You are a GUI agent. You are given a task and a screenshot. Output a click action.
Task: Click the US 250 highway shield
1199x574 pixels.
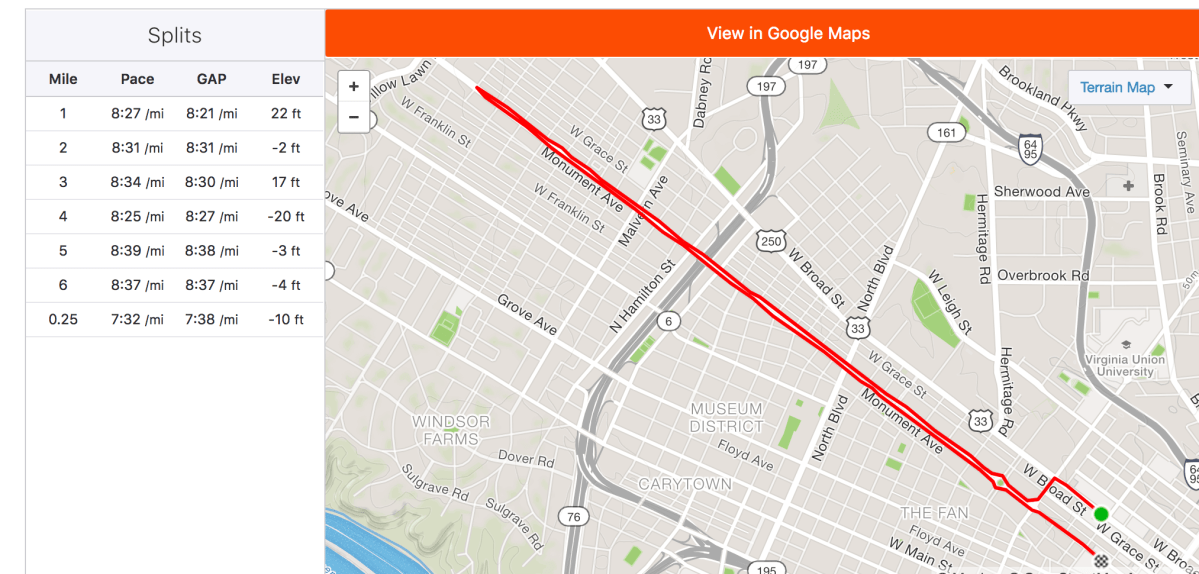771,242
